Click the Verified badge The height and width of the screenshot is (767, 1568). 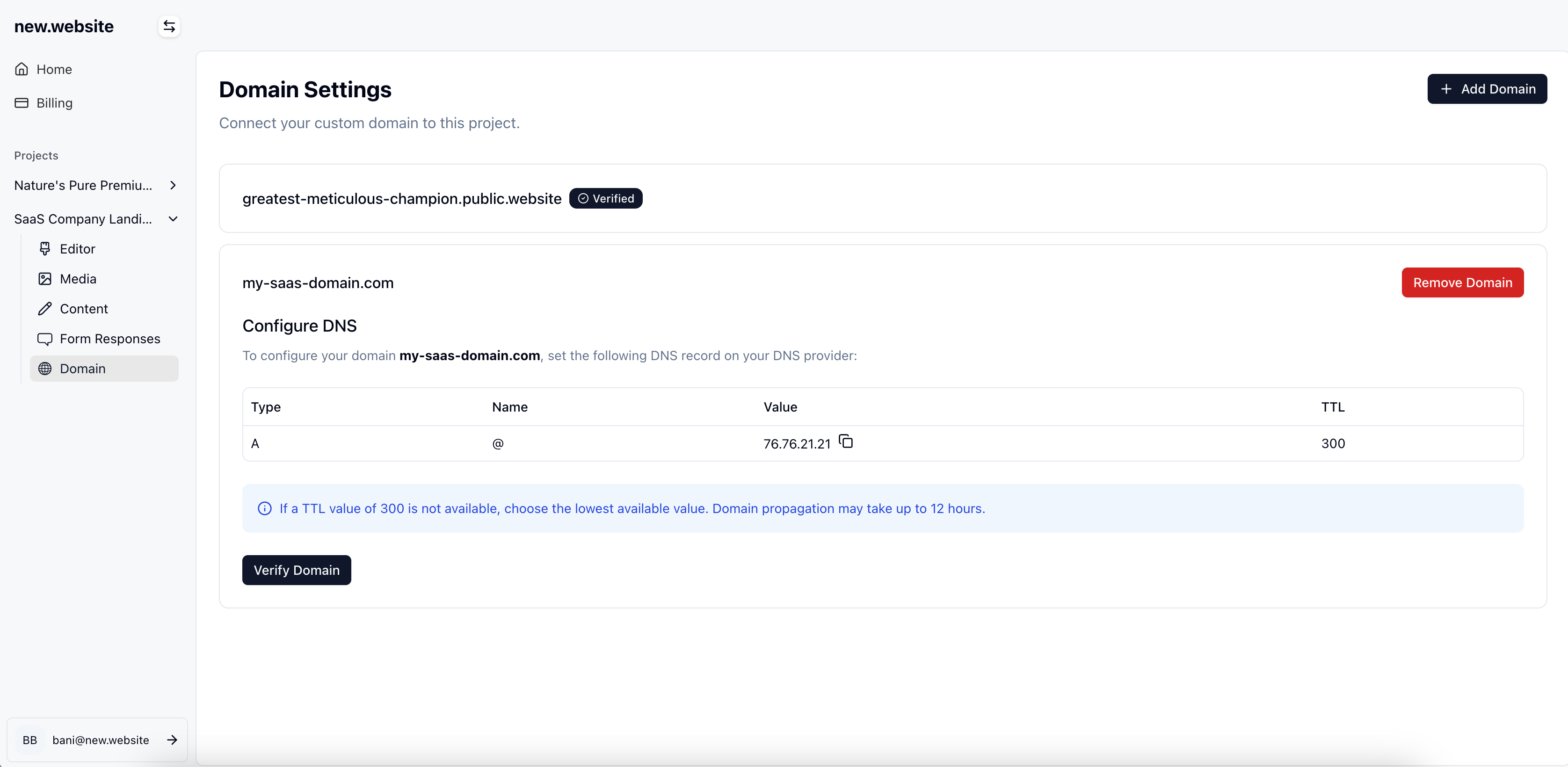tap(606, 198)
